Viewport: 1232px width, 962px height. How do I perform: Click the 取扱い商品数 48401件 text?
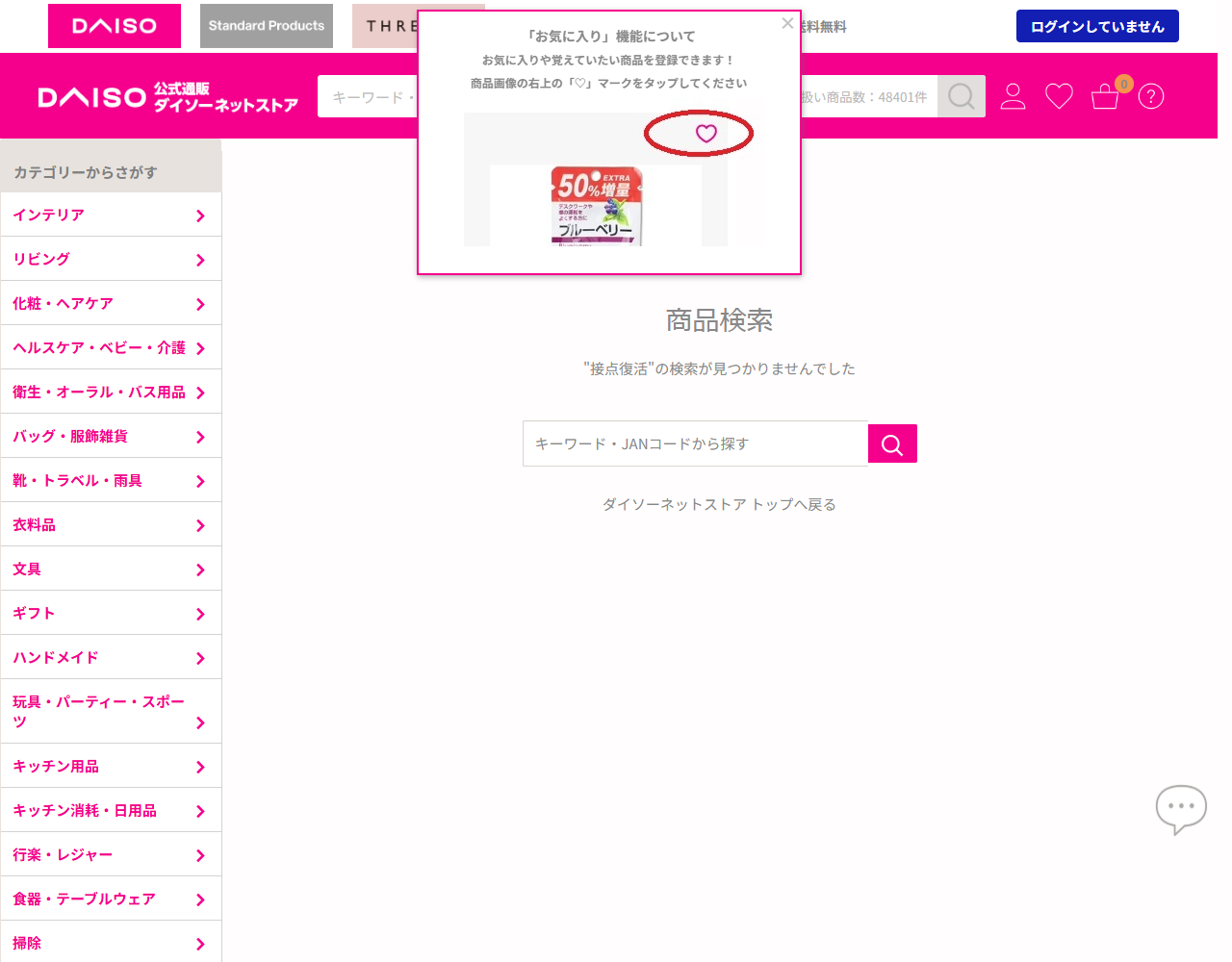[864, 97]
